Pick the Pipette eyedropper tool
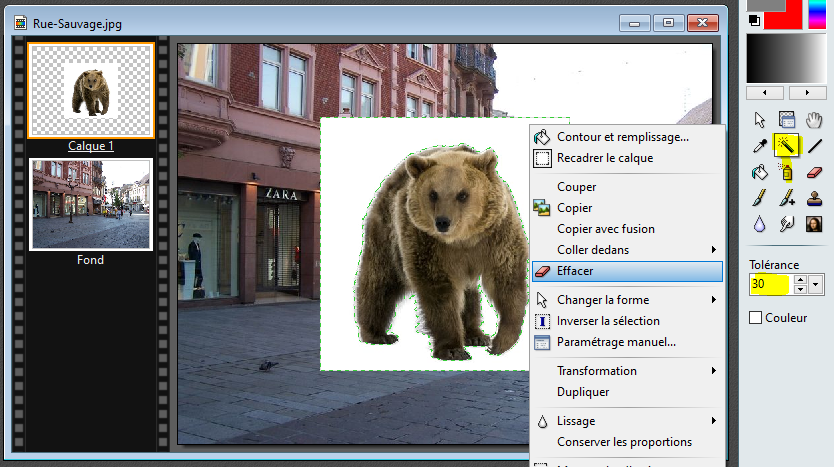The image size is (834, 467). (x=760, y=146)
